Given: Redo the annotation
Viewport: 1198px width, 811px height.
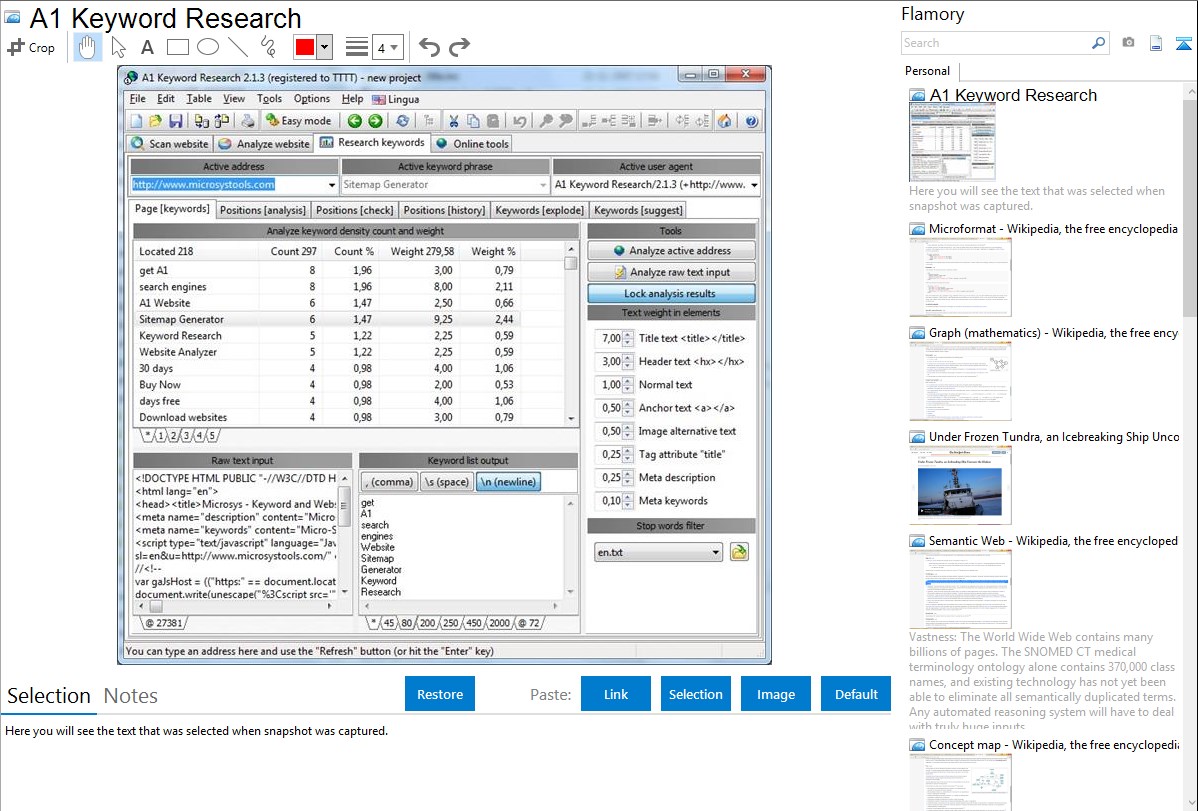Looking at the screenshot, I should click(x=459, y=47).
